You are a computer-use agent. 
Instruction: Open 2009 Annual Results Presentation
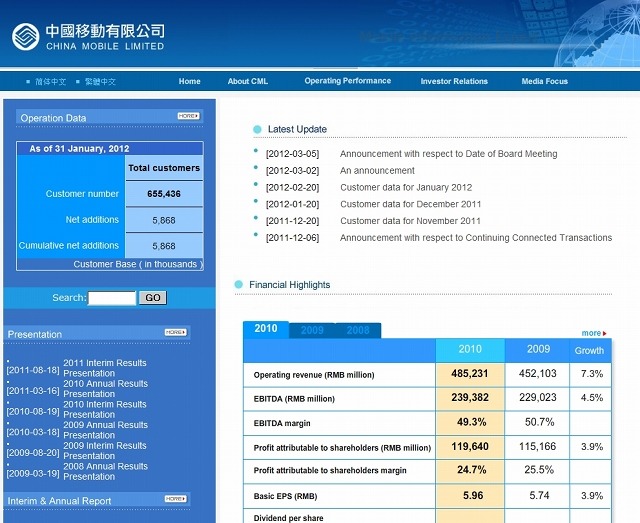[x=105, y=430]
